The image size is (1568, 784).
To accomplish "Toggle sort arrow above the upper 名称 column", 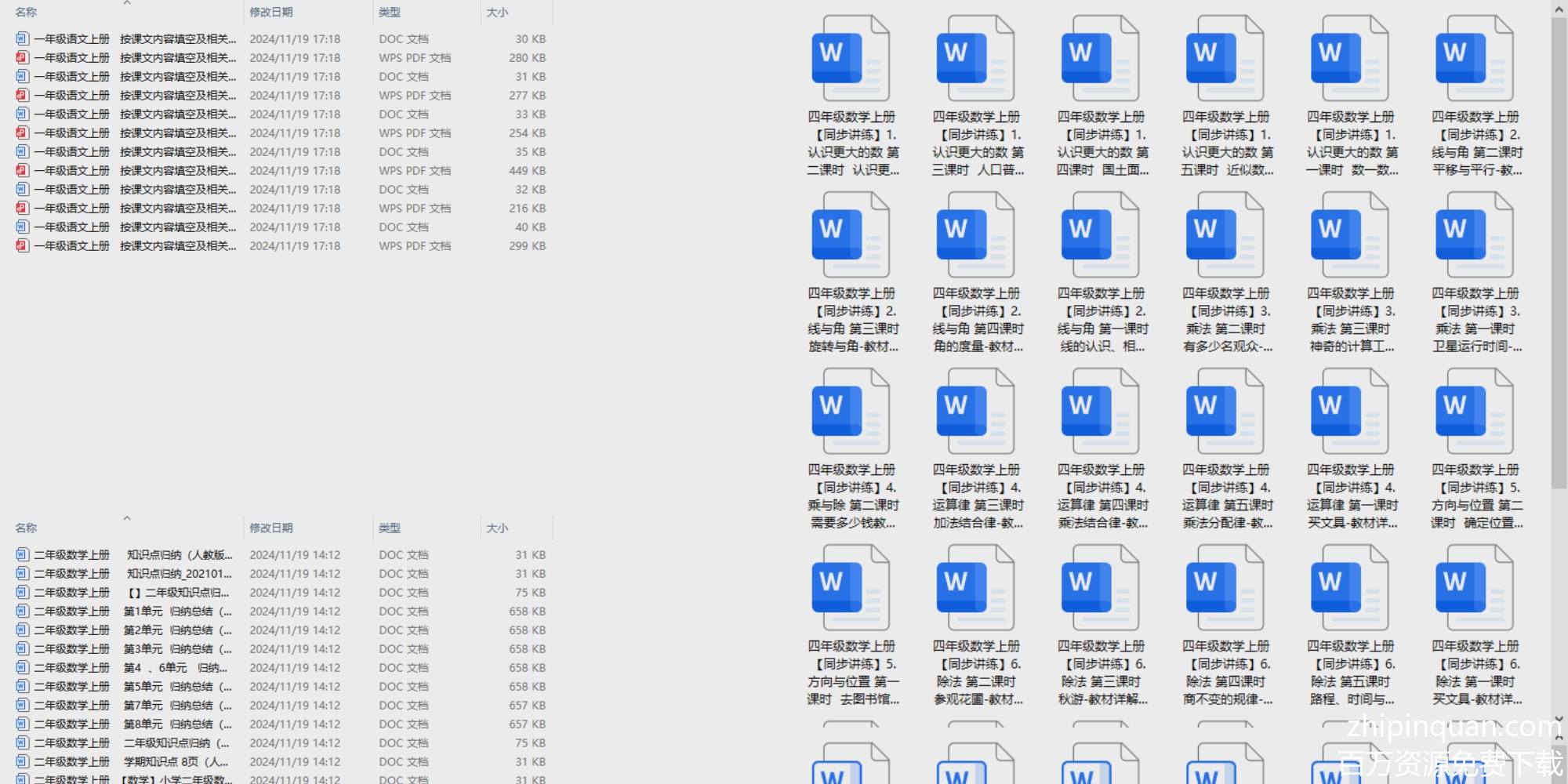I will pos(127,4).
